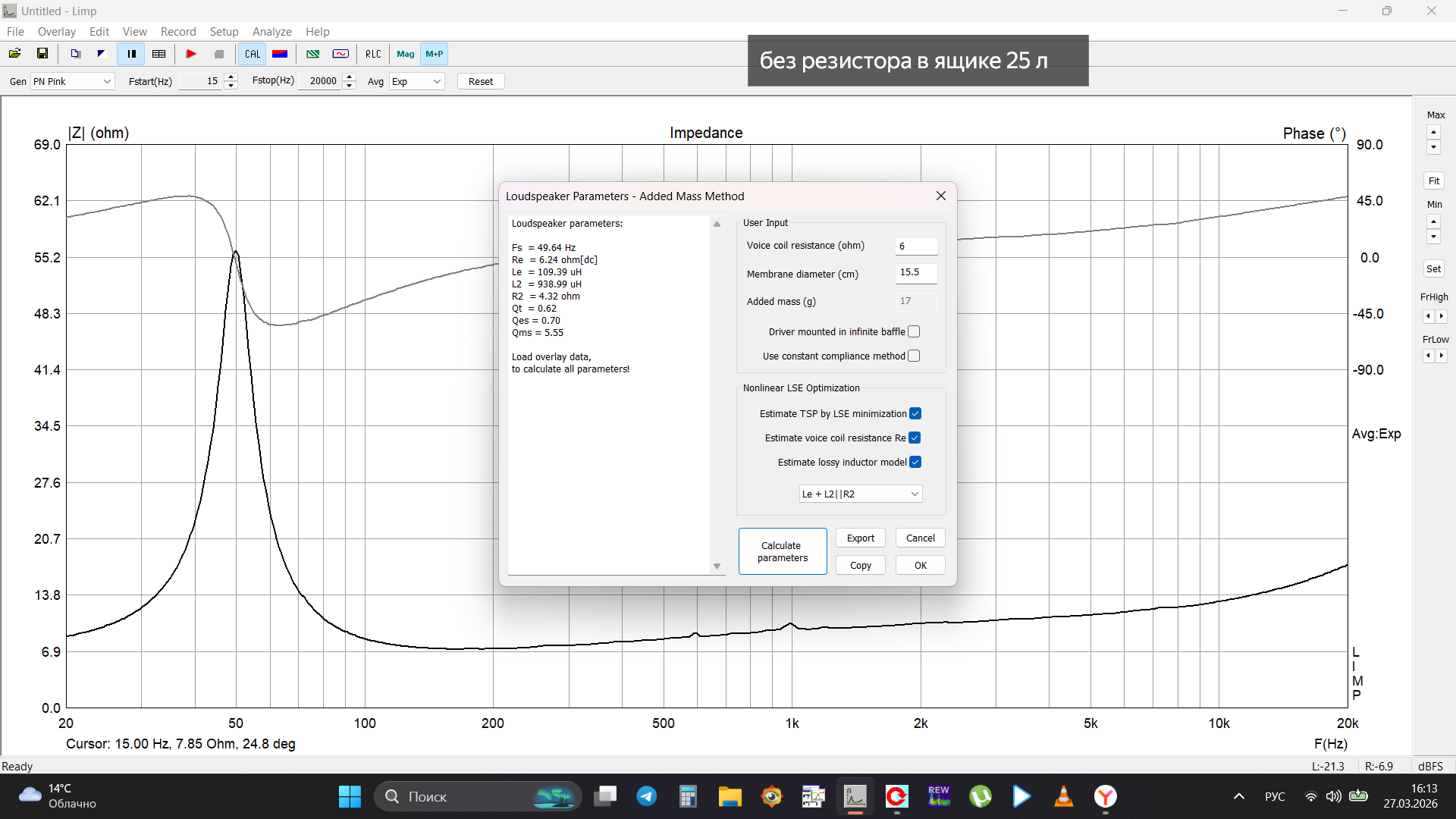Click the Export button
Screen dimensions: 1456x819
coord(860,538)
